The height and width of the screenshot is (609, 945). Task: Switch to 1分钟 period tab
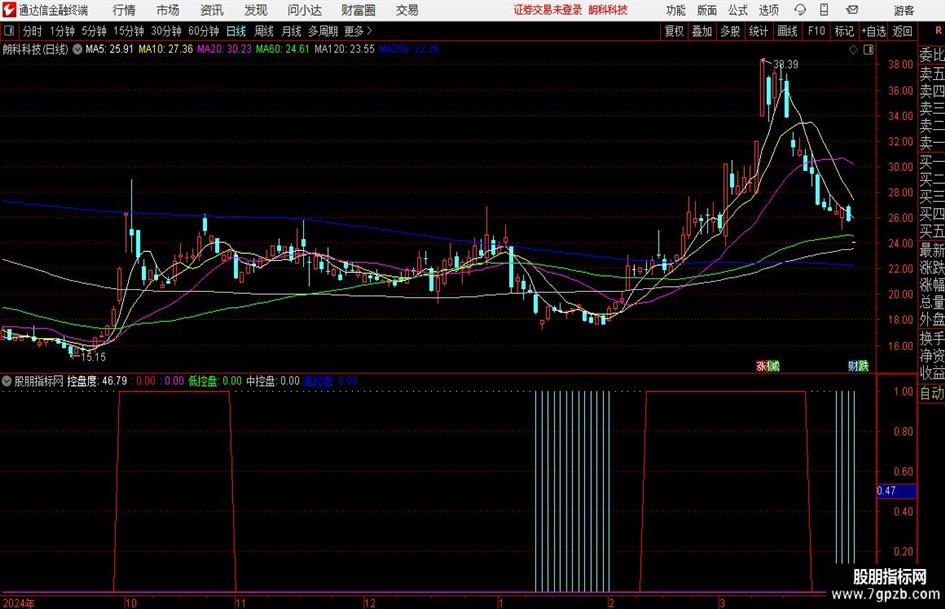(61, 31)
